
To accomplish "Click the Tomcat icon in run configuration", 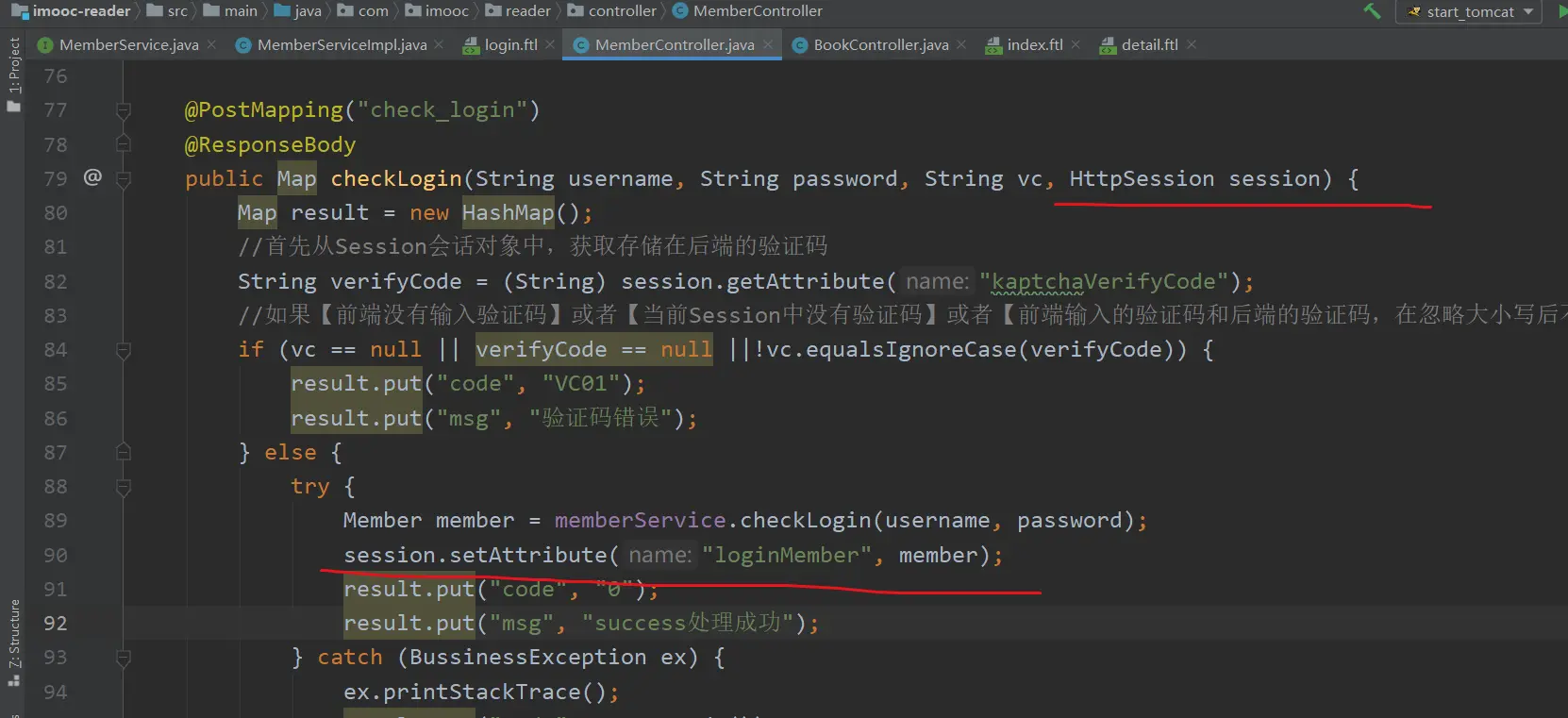I will click(x=1413, y=12).
